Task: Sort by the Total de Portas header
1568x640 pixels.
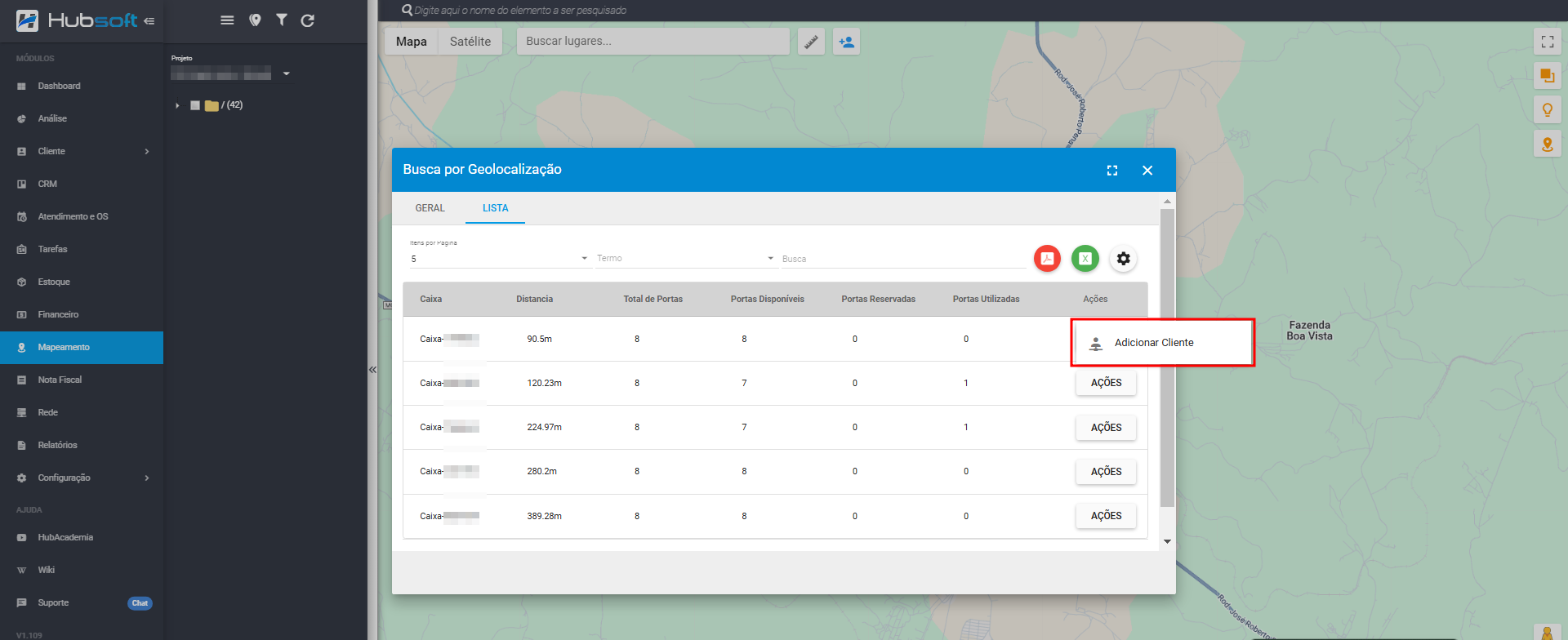Action: [x=653, y=299]
